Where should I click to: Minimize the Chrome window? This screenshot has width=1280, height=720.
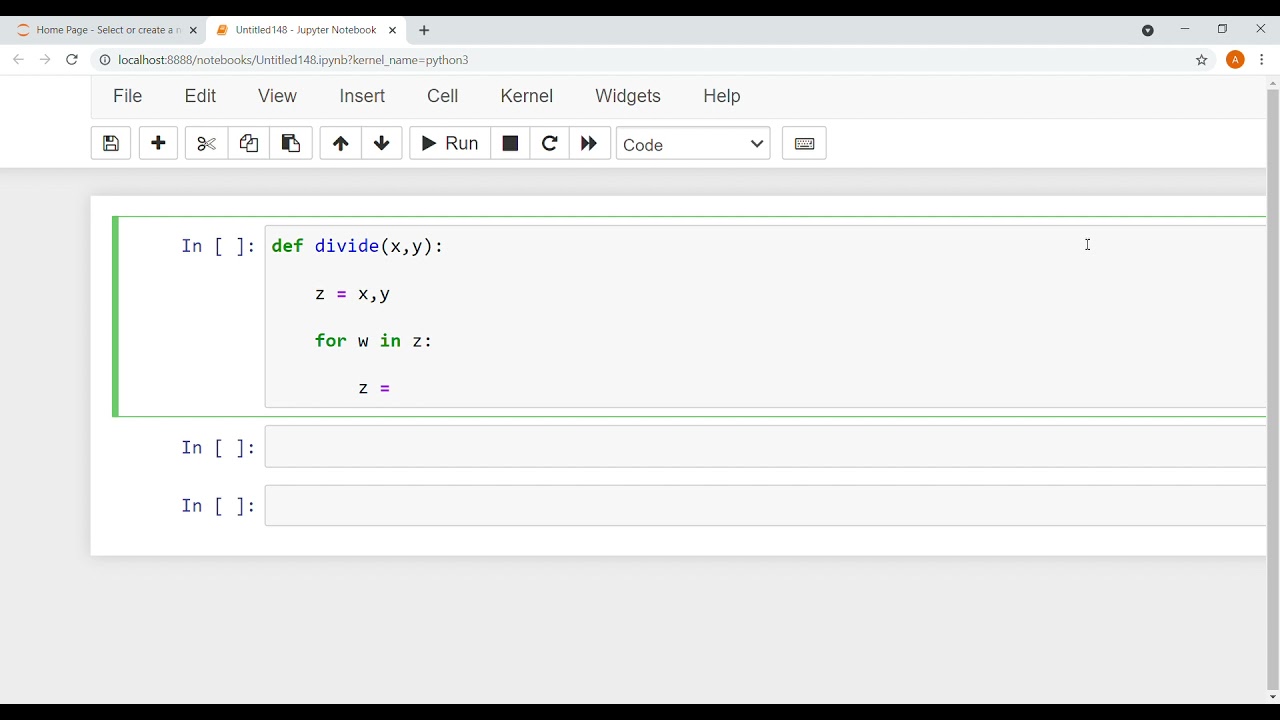[1185, 29]
